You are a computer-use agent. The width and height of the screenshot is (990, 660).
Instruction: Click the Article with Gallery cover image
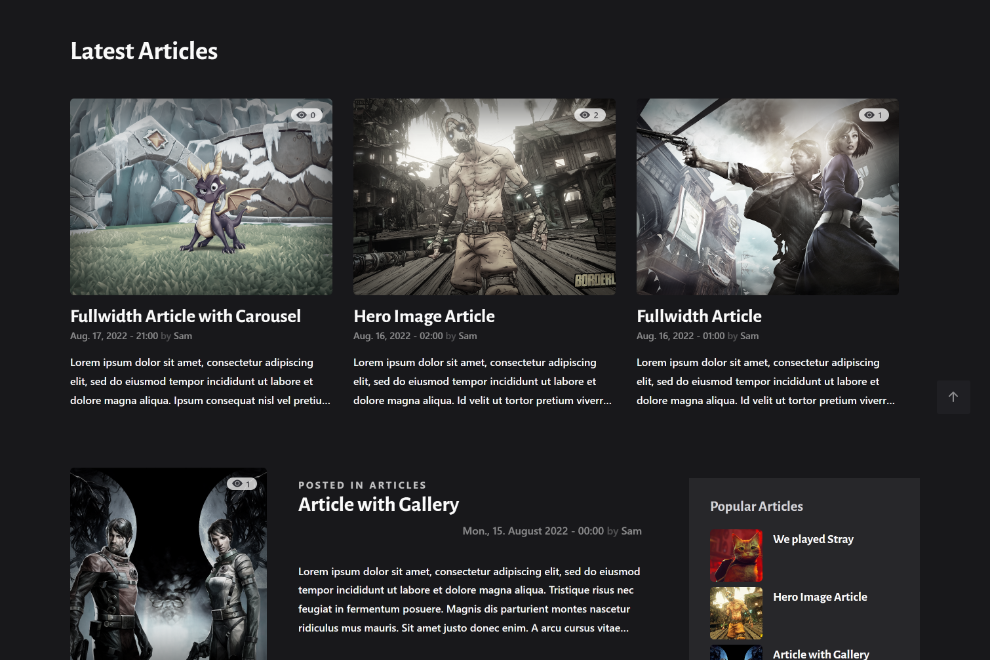click(x=169, y=564)
